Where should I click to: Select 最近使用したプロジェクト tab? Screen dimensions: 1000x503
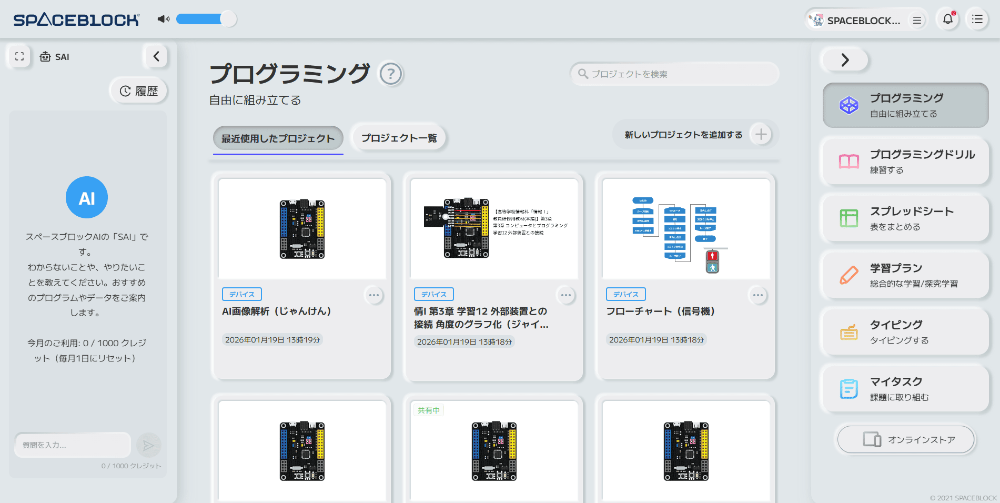278,138
